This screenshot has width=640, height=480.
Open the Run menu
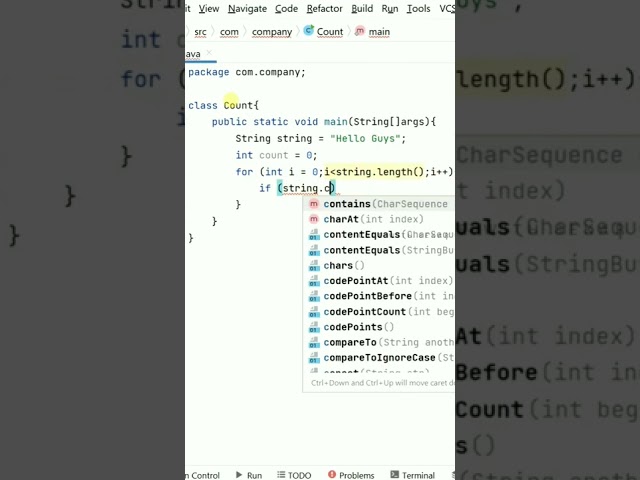[x=390, y=9]
